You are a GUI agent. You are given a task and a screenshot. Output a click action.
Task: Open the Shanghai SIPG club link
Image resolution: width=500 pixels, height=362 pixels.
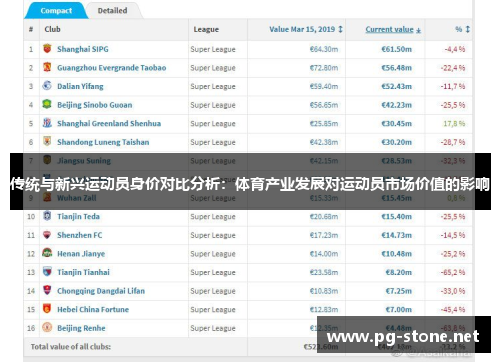coord(83,49)
